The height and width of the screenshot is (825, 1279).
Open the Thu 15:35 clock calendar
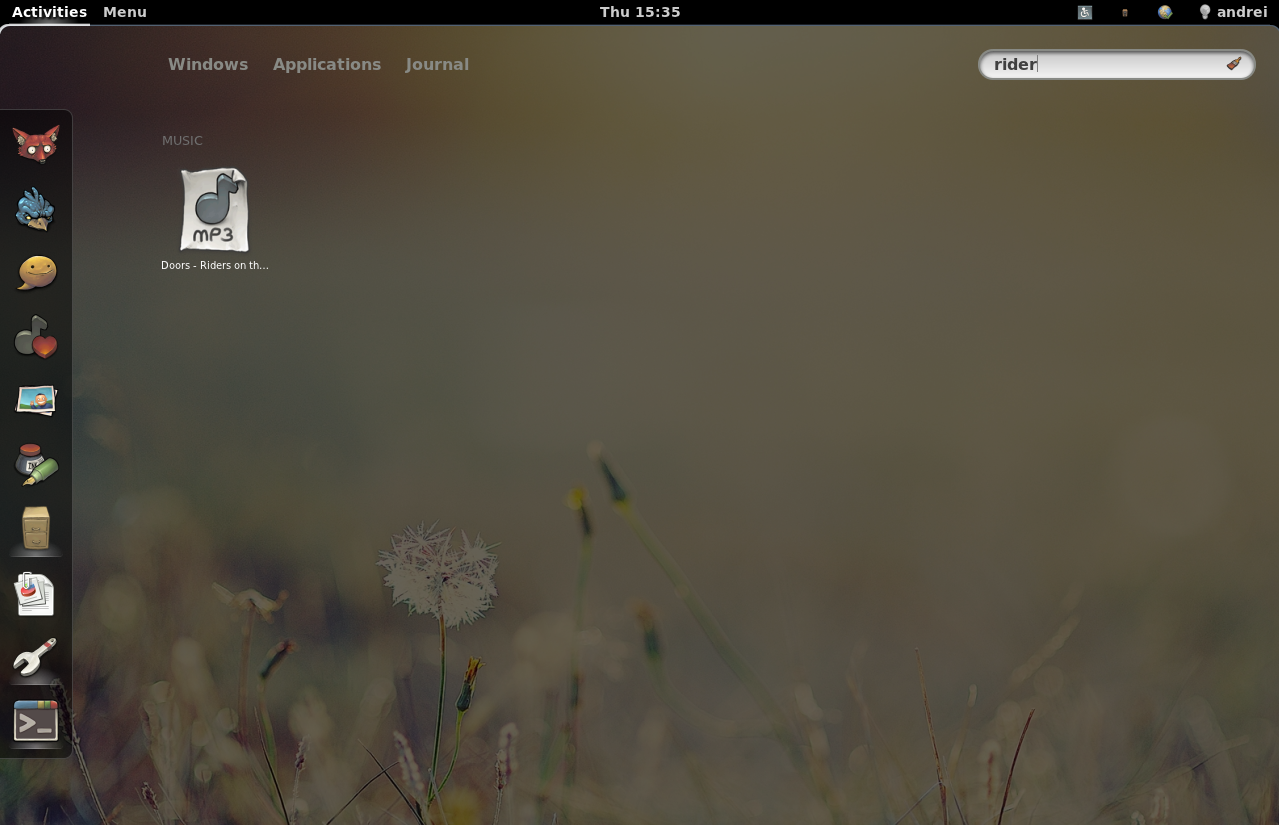click(640, 12)
